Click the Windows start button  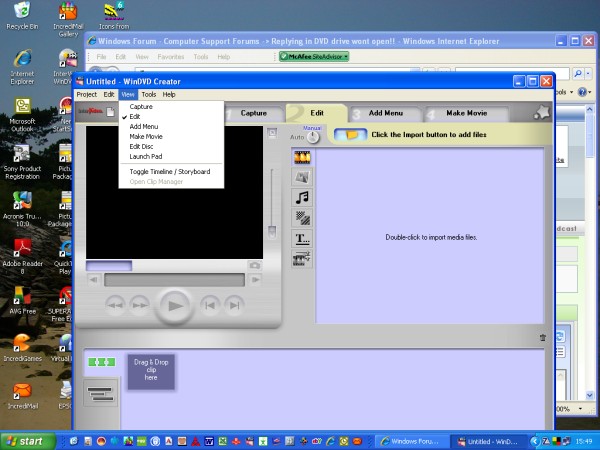27,441
